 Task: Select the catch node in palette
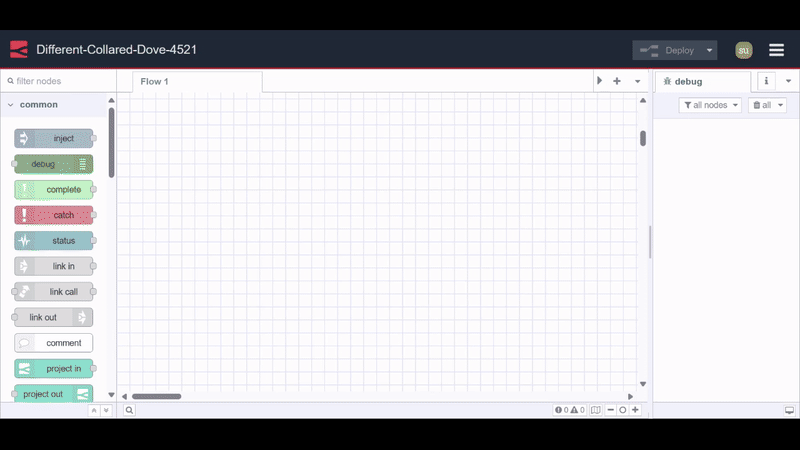pyautogui.click(x=54, y=215)
